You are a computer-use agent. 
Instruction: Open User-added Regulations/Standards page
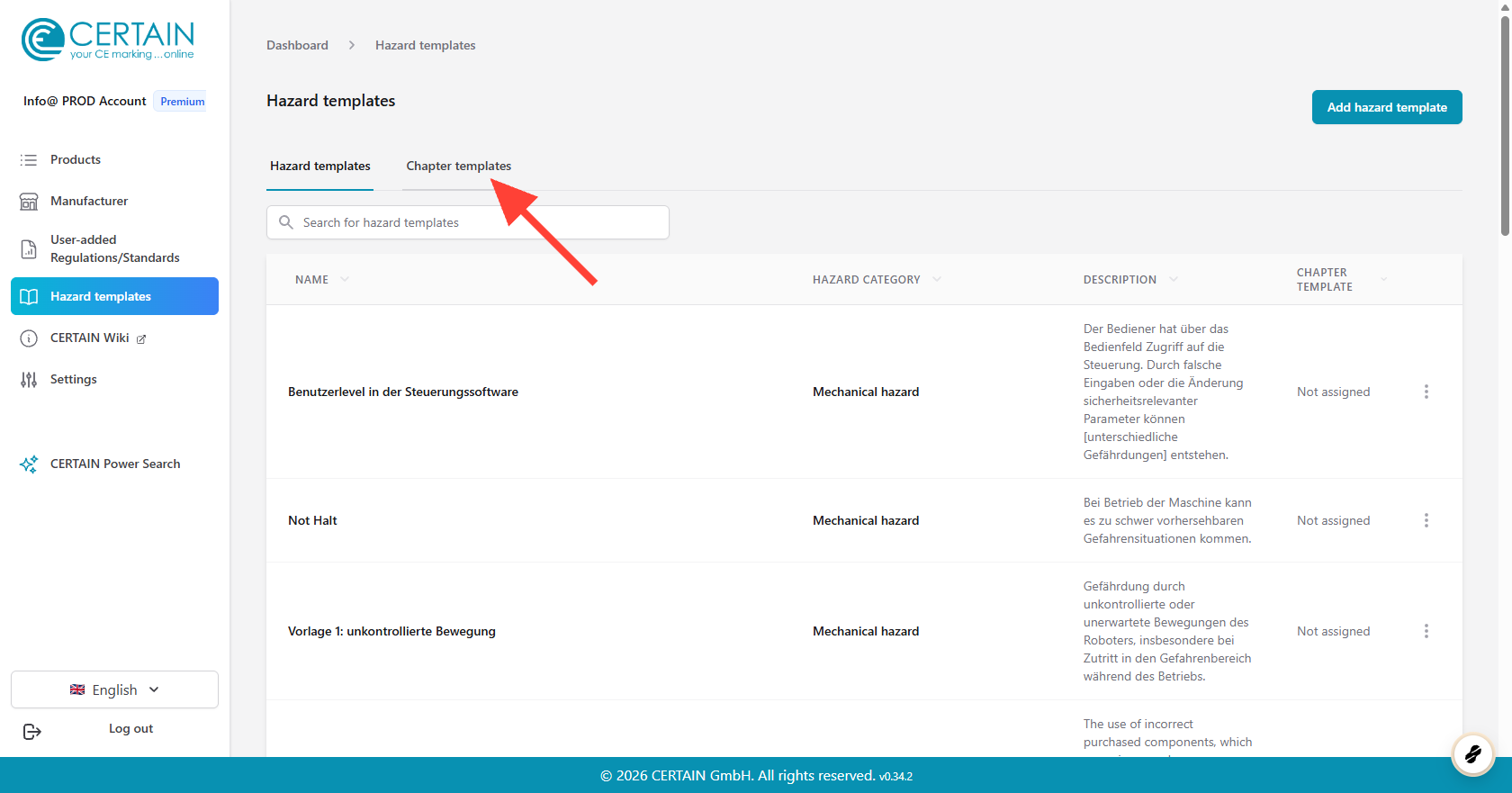coord(114,248)
